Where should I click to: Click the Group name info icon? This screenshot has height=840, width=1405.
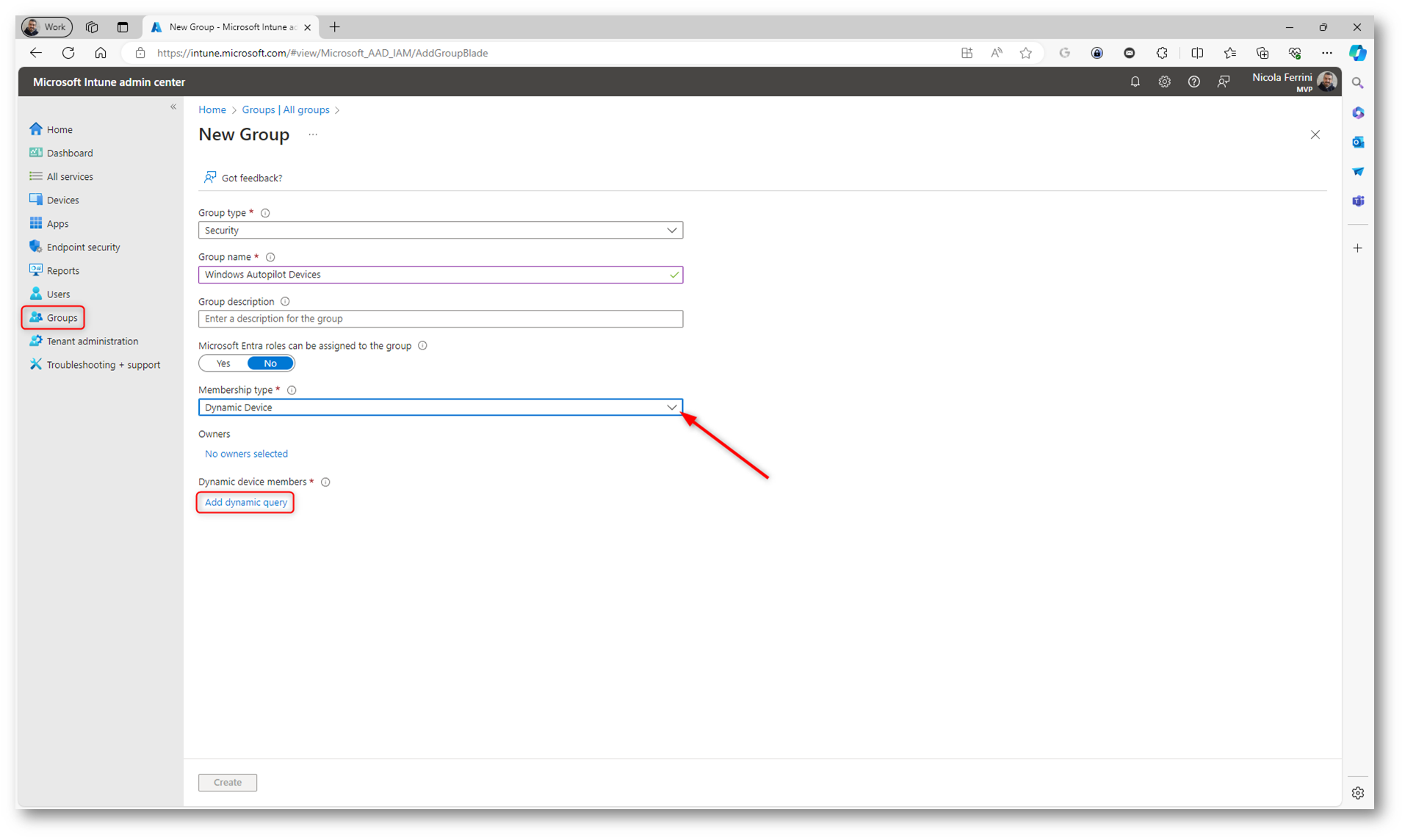point(270,257)
